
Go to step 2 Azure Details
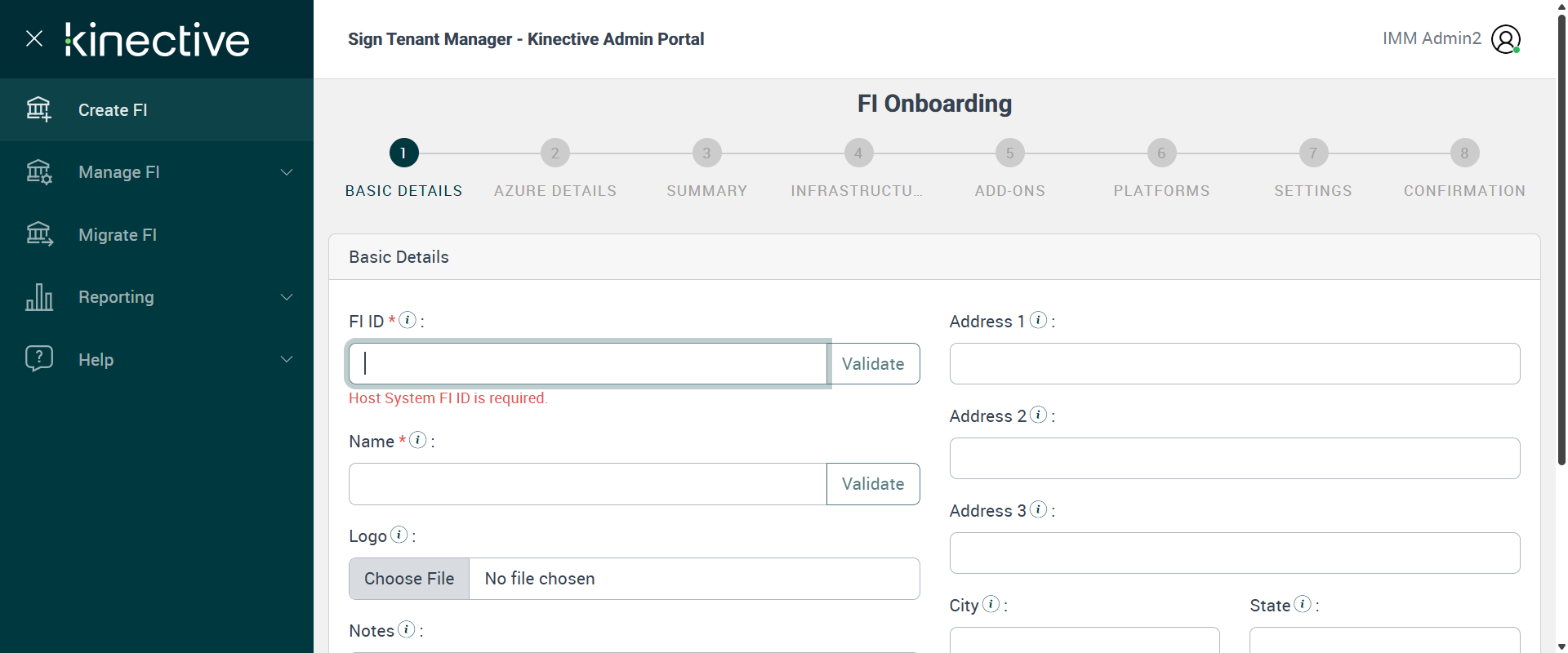click(x=555, y=153)
